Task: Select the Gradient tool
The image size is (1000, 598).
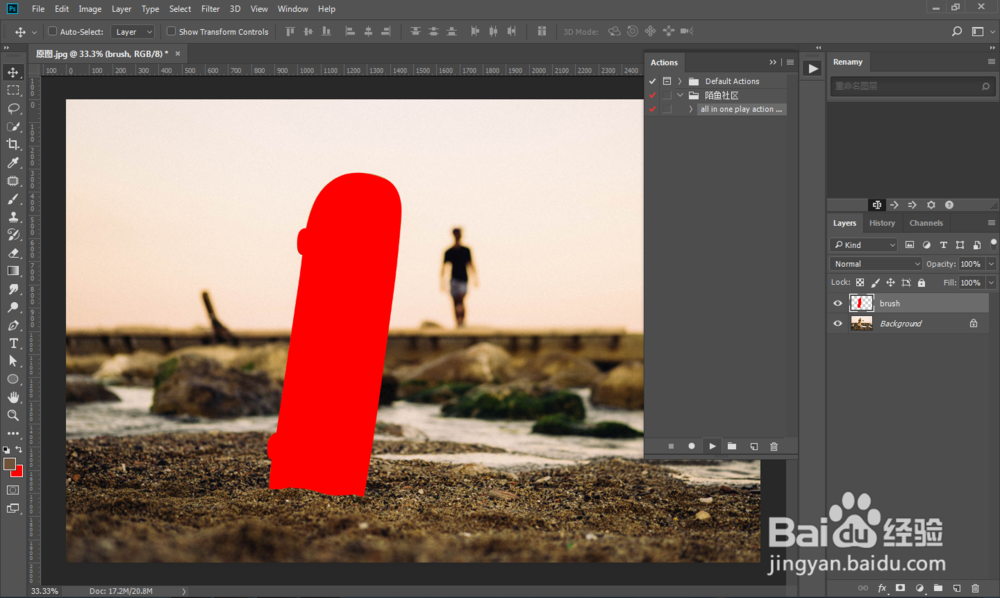Action: 13,271
